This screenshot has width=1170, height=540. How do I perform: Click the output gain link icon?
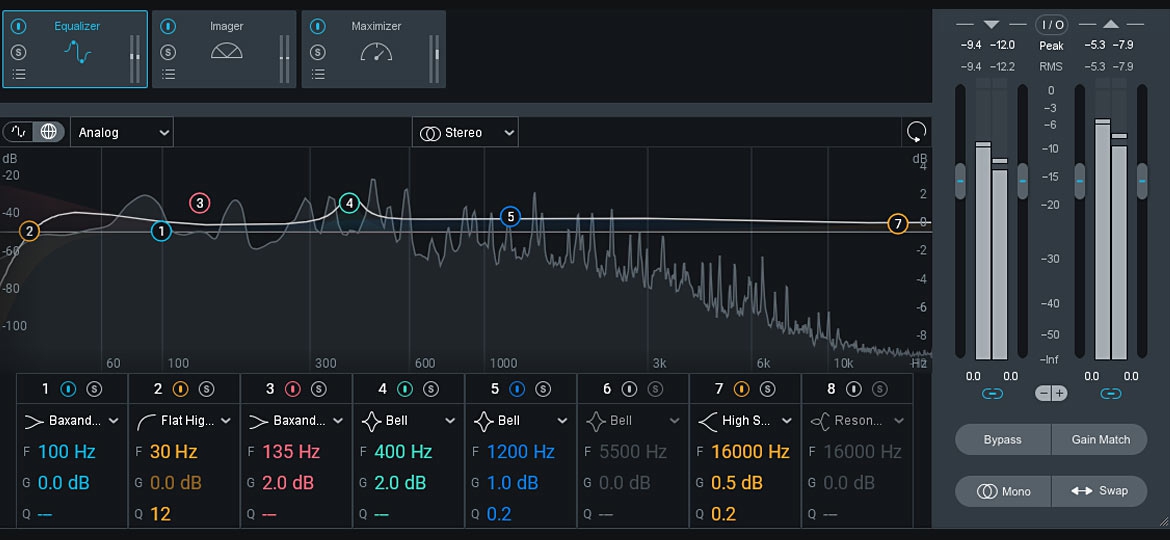[x=1111, y=394]
